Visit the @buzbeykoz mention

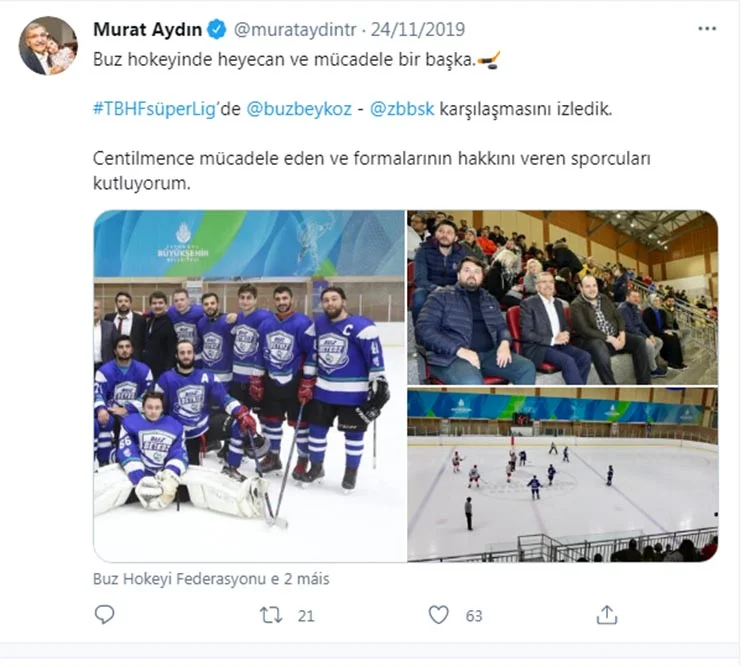(299, 109)
